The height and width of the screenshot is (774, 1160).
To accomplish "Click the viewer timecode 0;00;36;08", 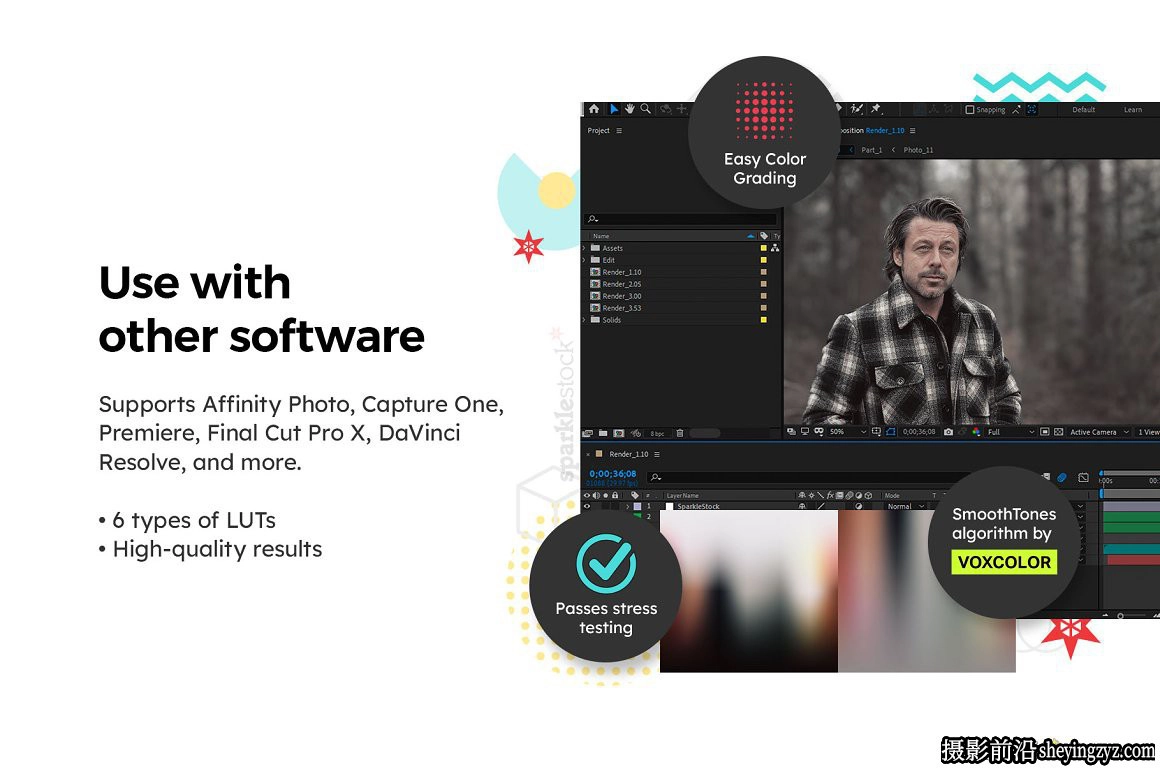I will (x=919, y=431).
